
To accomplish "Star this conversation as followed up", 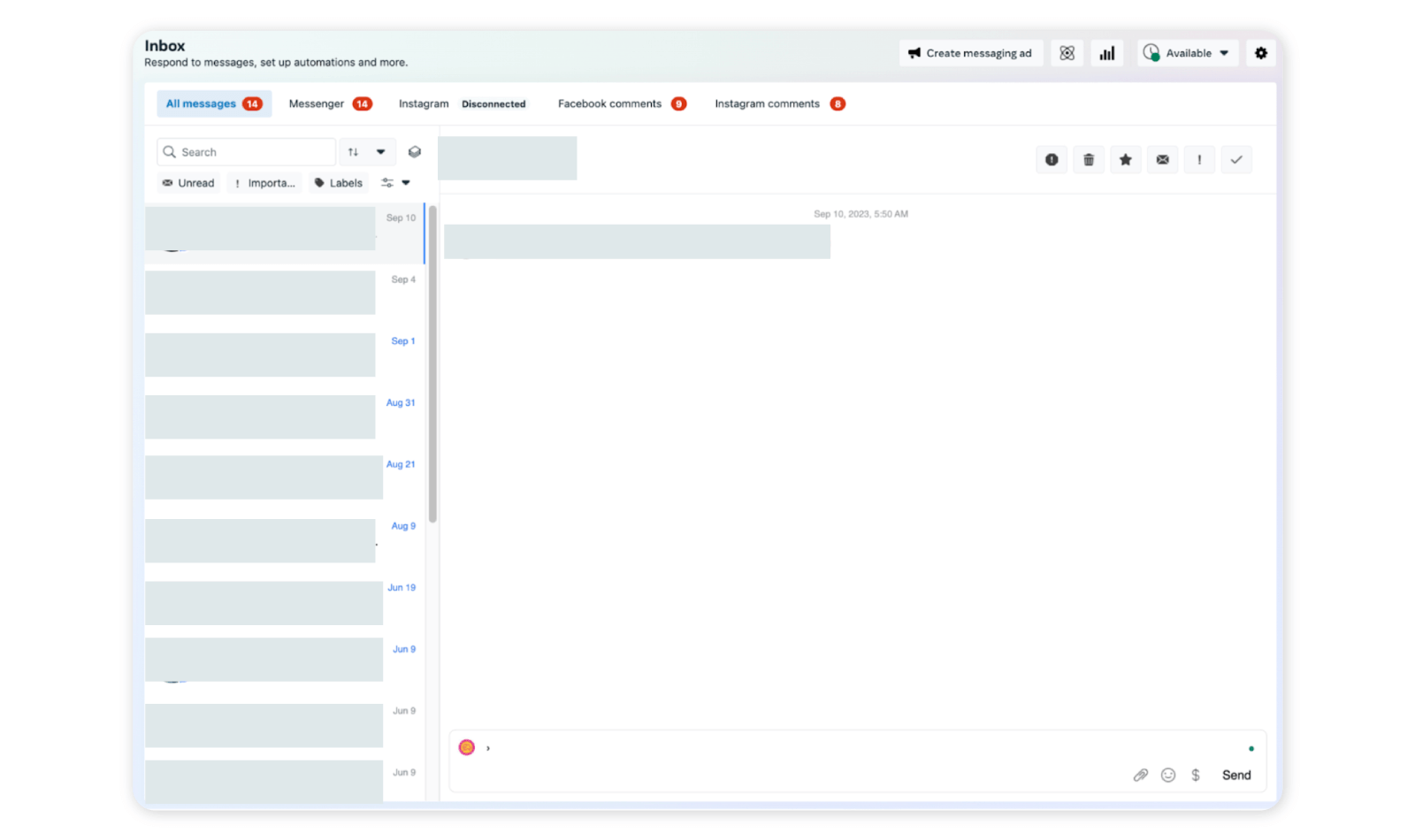I will pos(1125,159).
